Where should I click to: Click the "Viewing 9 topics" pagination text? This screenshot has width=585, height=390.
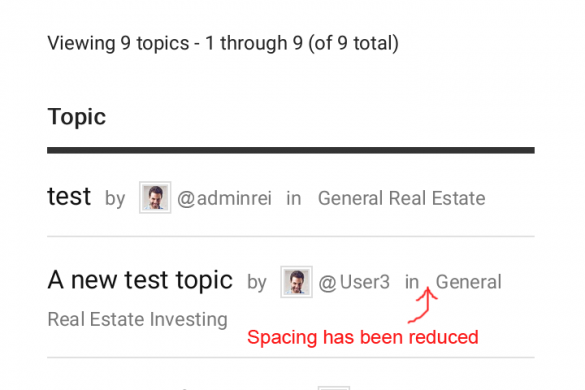223,43
